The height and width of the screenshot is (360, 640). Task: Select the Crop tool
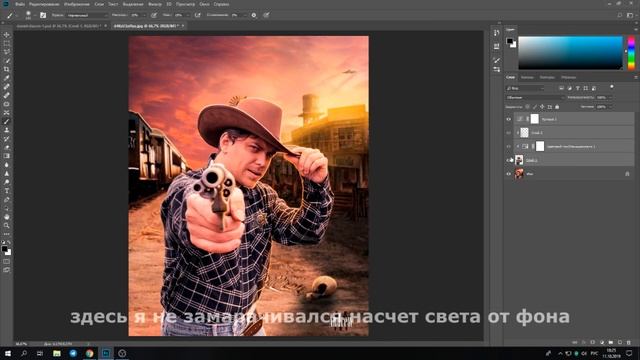[x=7, y=69]
